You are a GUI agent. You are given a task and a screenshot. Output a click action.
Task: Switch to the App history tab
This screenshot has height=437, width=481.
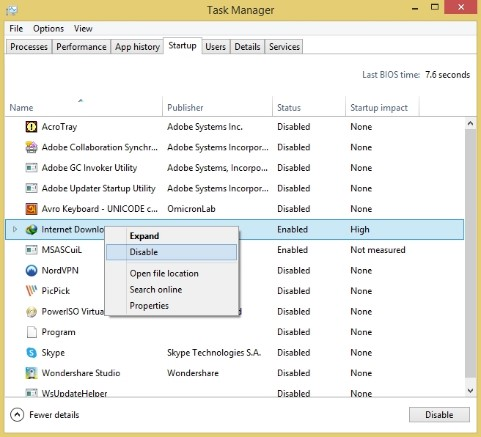137,47
